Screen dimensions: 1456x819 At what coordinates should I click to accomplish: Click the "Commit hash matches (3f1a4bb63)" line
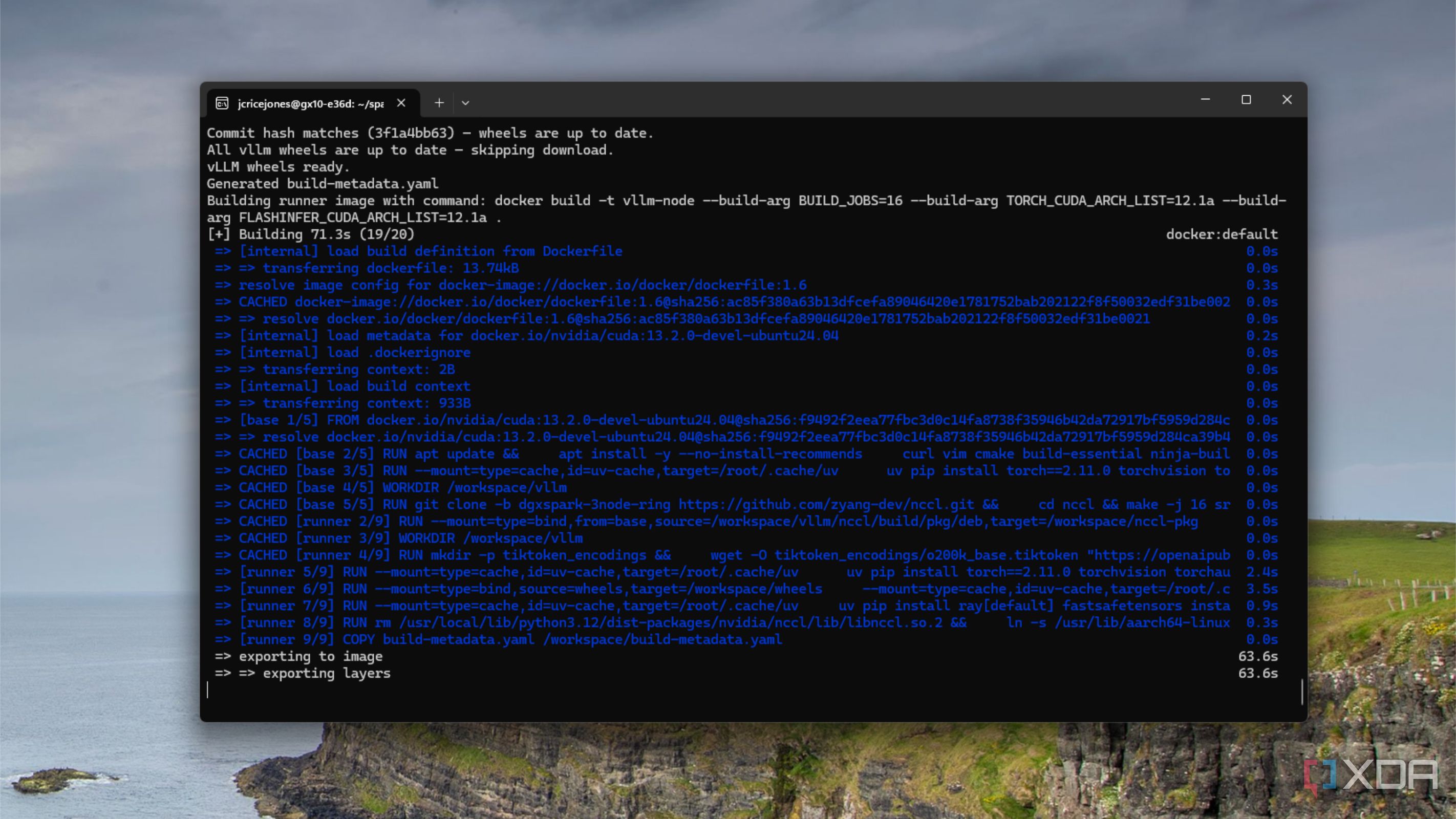pyautogui.click(x=430, y=133)
